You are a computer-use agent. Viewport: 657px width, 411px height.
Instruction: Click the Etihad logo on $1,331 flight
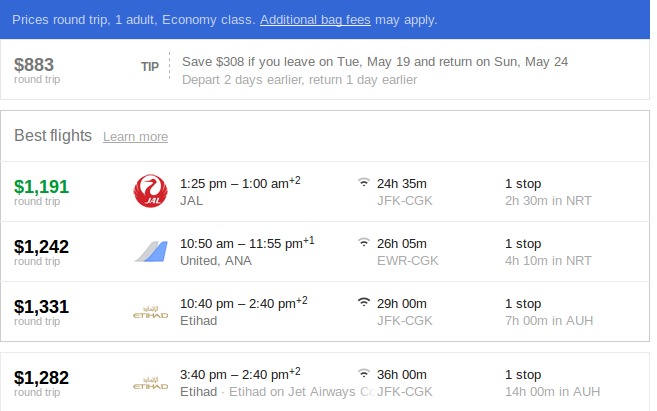149,312
